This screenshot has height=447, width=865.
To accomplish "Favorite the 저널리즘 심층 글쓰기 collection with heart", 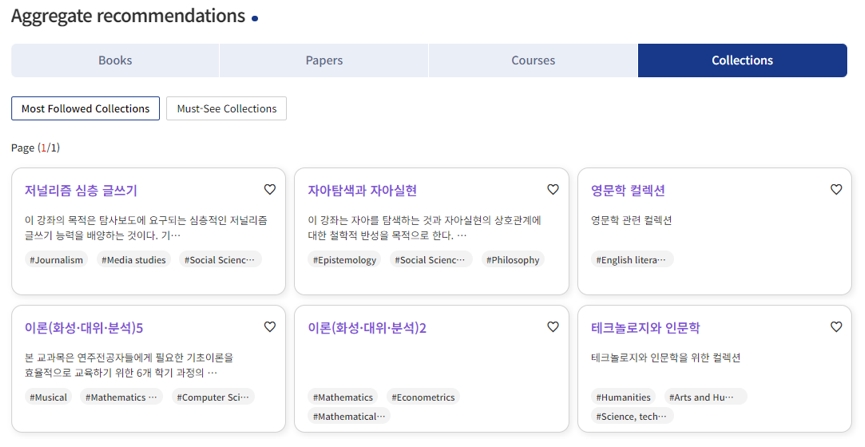I will (x=270, y=189).
